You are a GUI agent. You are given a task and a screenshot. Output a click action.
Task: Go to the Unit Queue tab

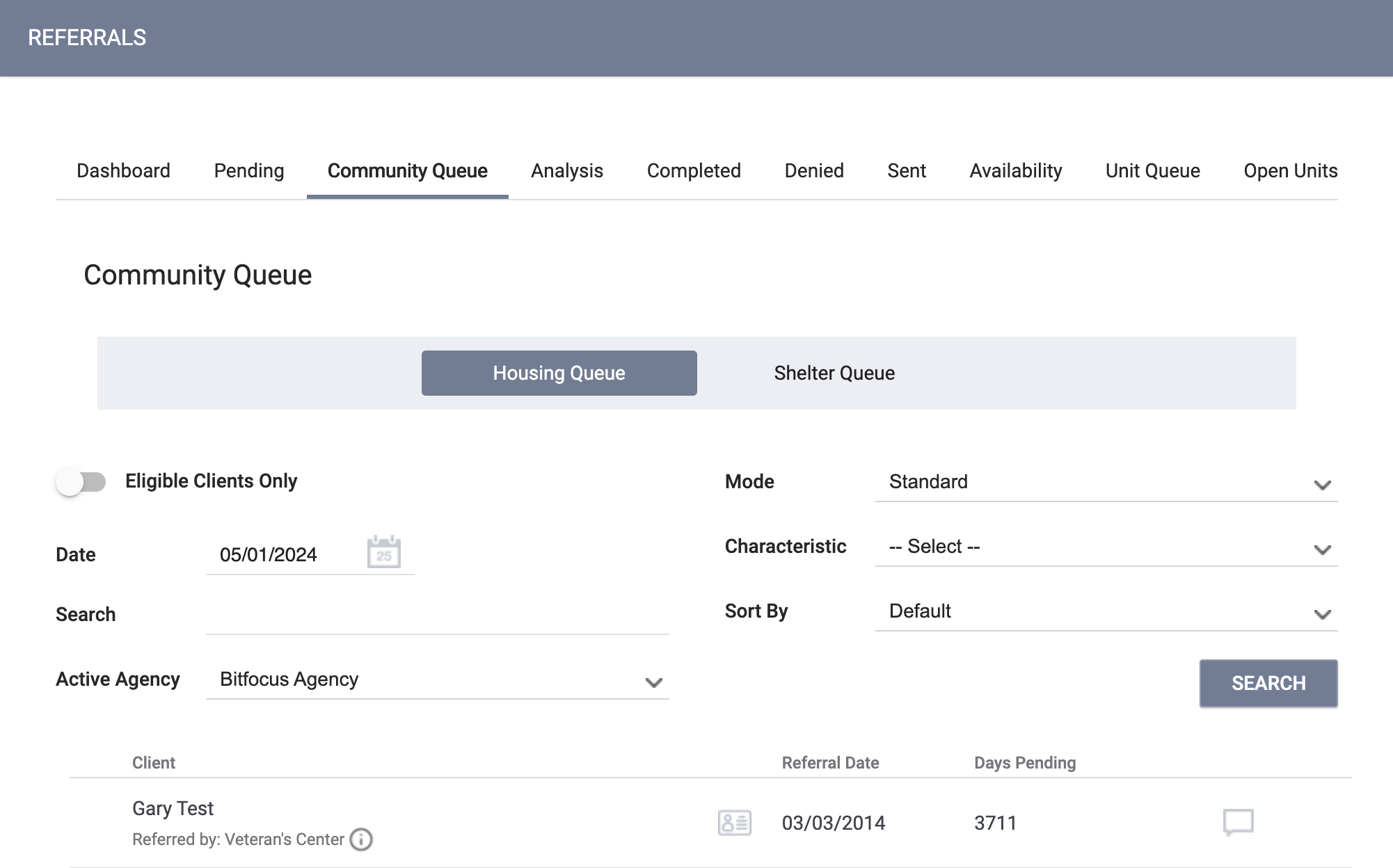pos(1152,170)
